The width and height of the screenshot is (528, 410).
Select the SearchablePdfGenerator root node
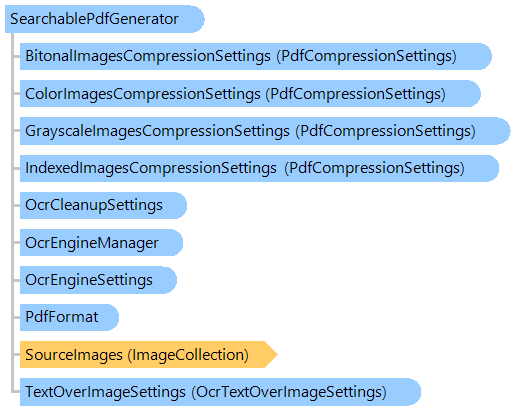pyautogui.click(x=104, y=19)
